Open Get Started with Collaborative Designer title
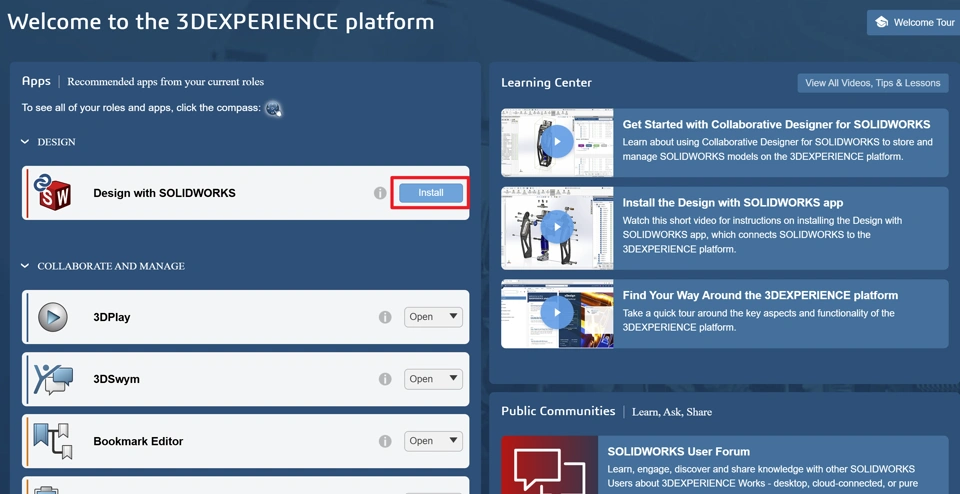Screen dimensions: 960x494 click(776, 125)
